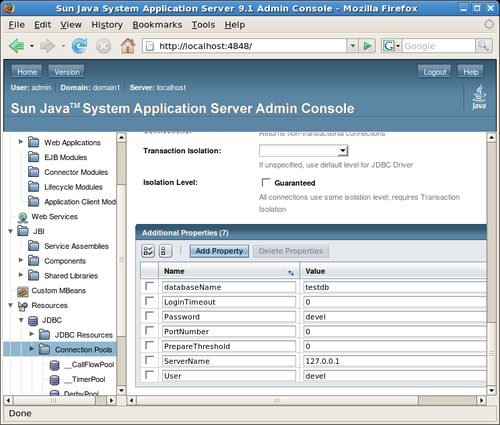Image resolution: width=500 pixels, height=425 pixels.
Task: Reload the page with the refresh icon
Action: (x=80, y=46)
